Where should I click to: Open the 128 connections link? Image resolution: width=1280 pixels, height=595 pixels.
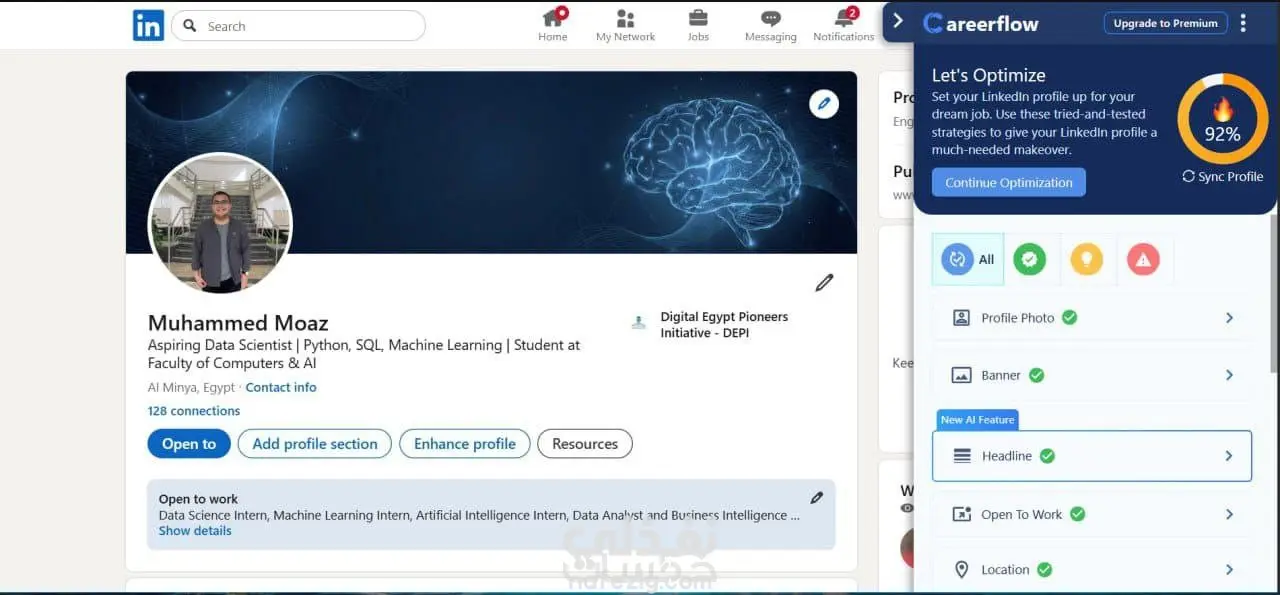point(194,411)
